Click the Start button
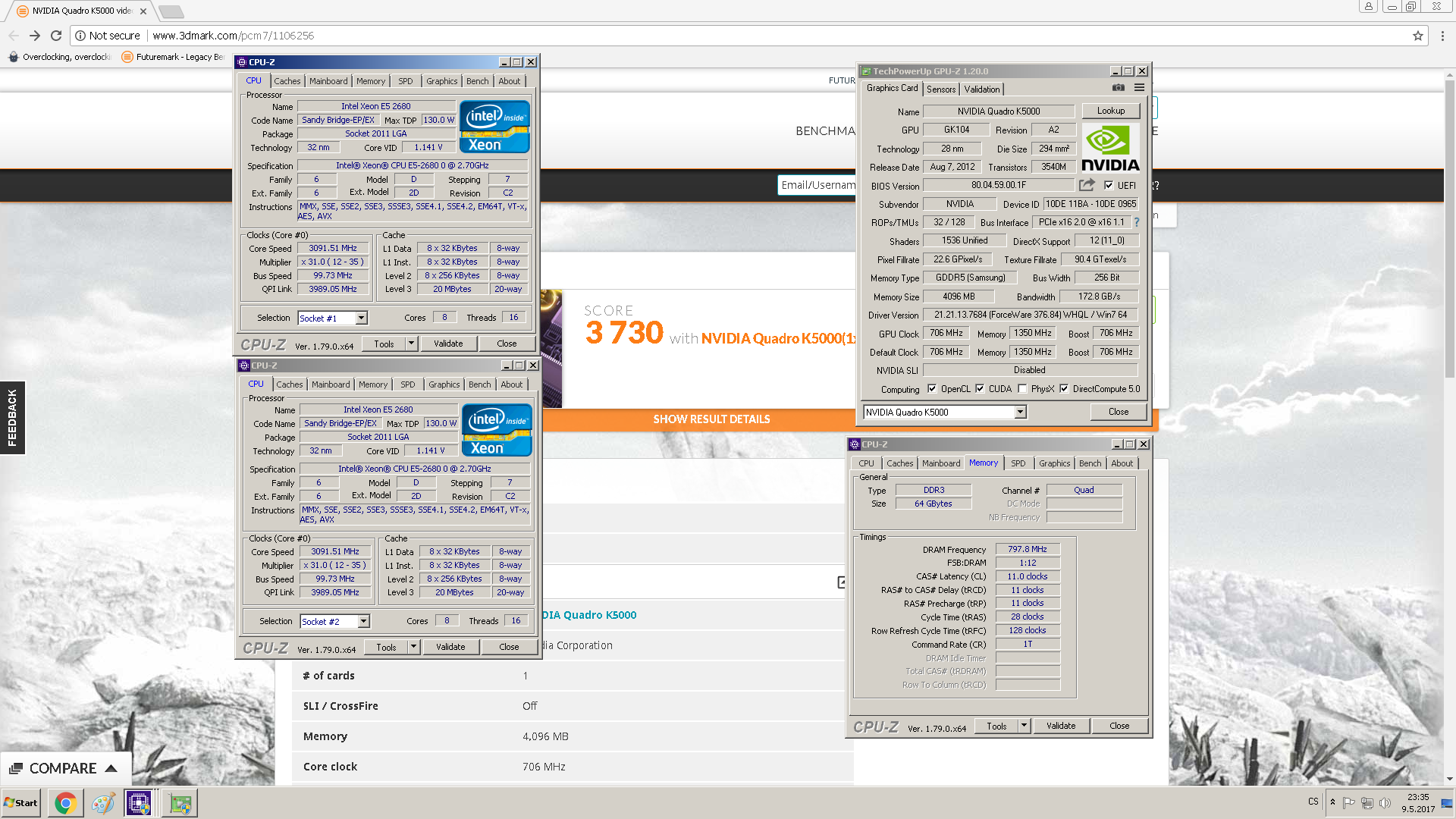 tap(21, 803)
